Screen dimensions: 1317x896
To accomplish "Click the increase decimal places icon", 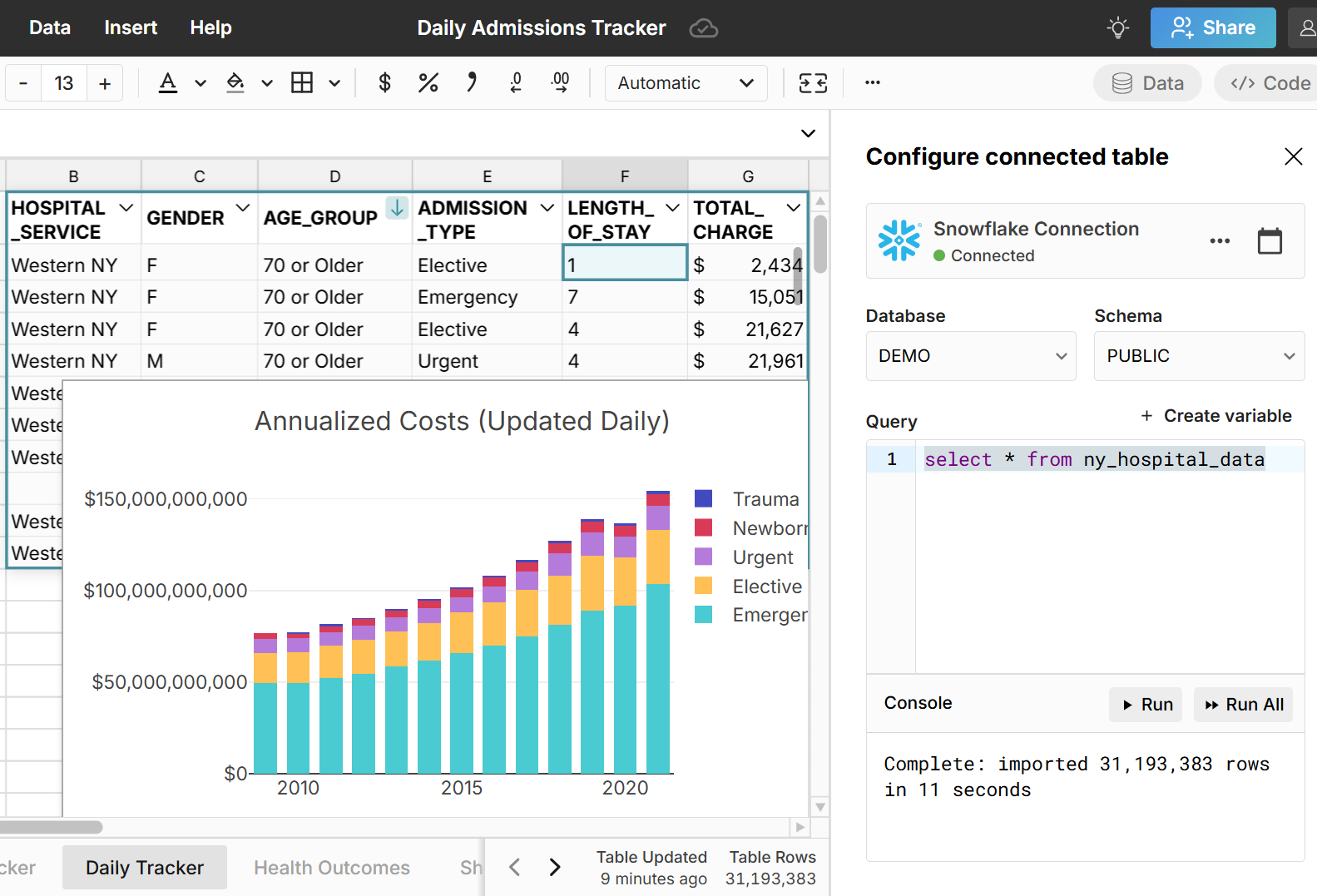I will click(x=560, y=83).
